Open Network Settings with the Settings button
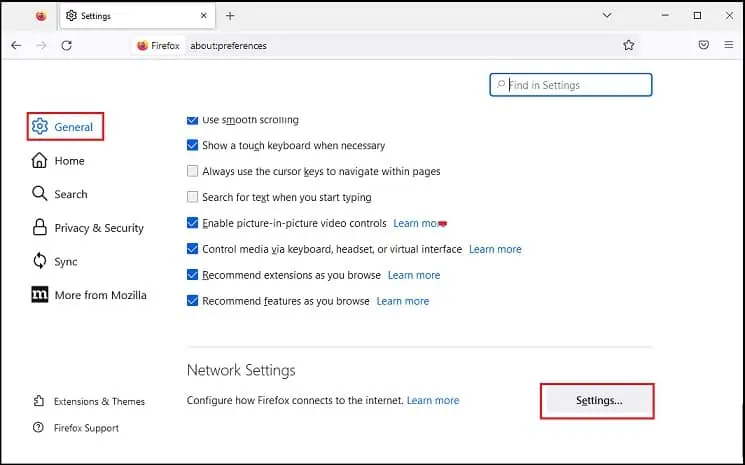This screenshot has width=745, height=465. click(x=598, y=400)
